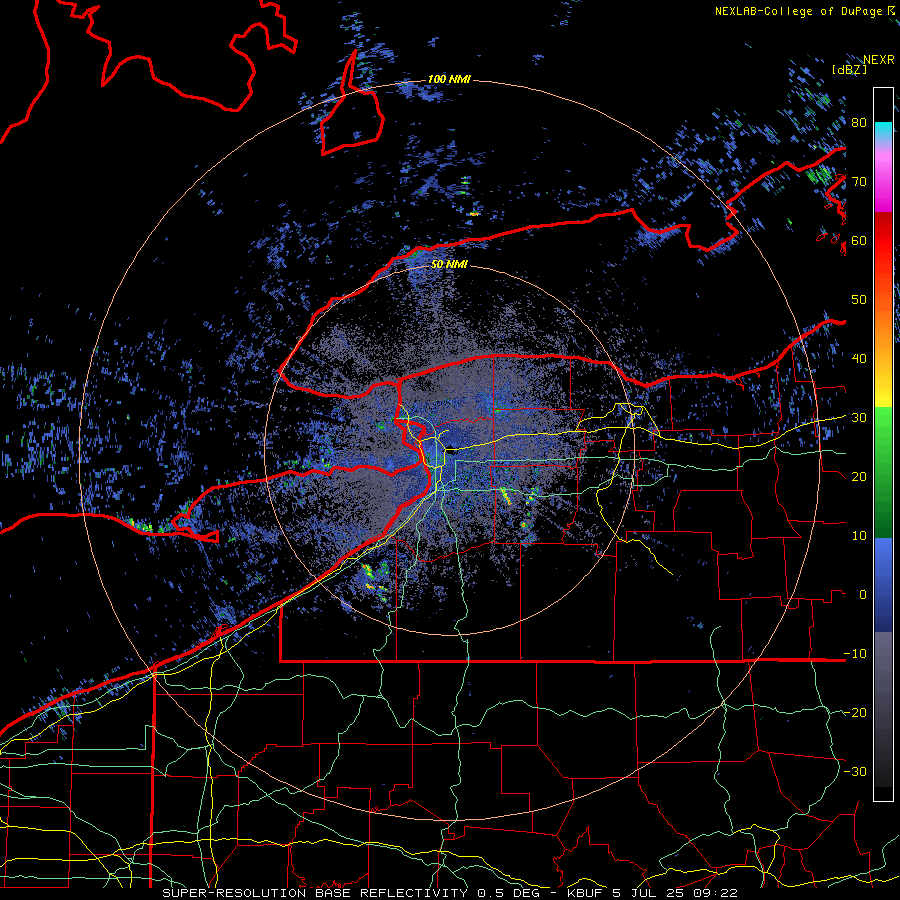Click the -10 value on the dBZ scale
The image size is (900, 900).
click(855, 654)
